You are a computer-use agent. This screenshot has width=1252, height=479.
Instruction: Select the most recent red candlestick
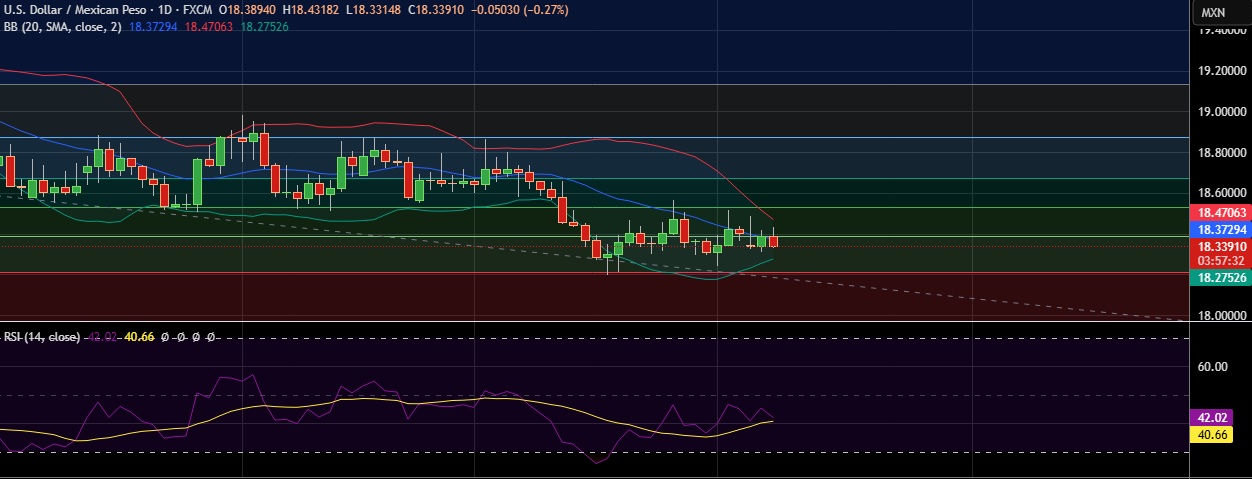[x=773, y=240]
